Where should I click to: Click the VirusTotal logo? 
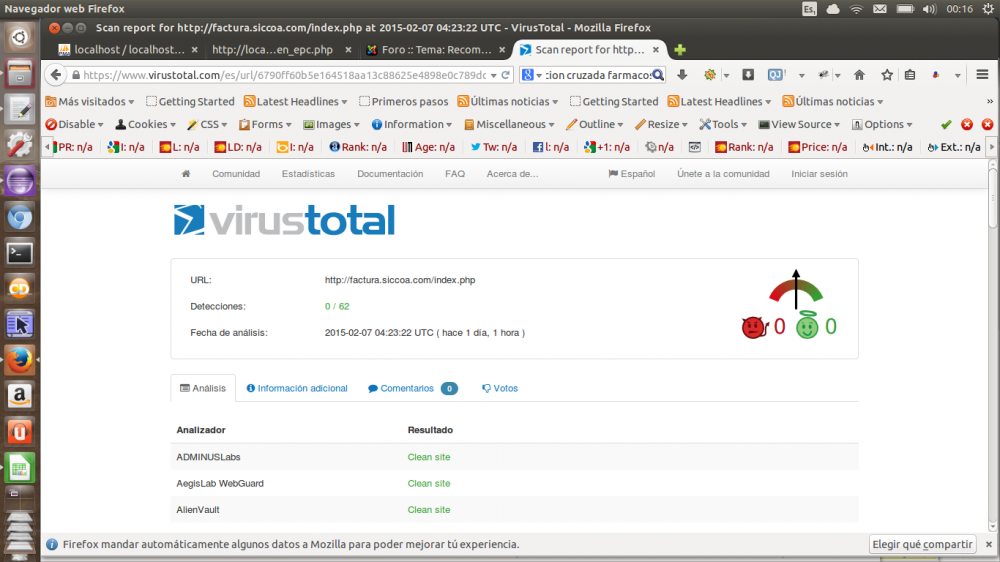[x=284, y=220]
